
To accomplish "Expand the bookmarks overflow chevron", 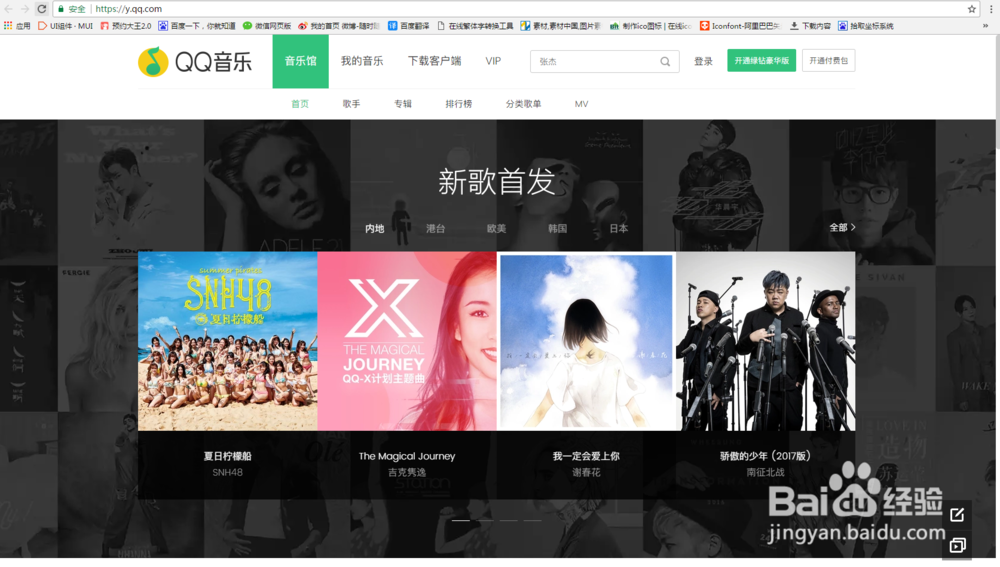I will tap(985, 26).
